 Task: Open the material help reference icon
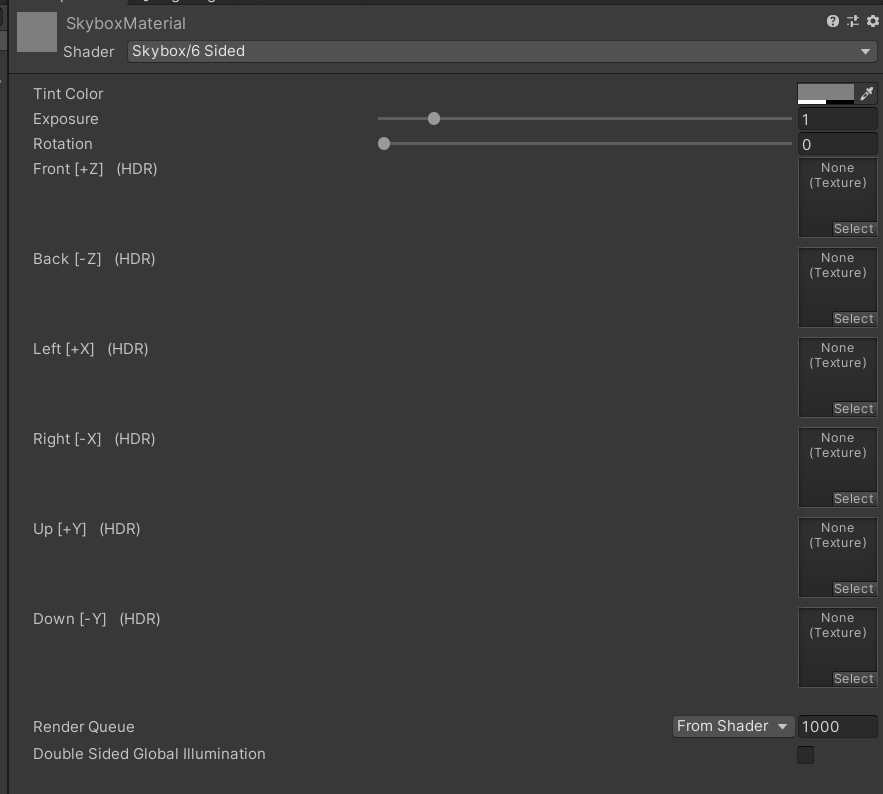(832, 21)
